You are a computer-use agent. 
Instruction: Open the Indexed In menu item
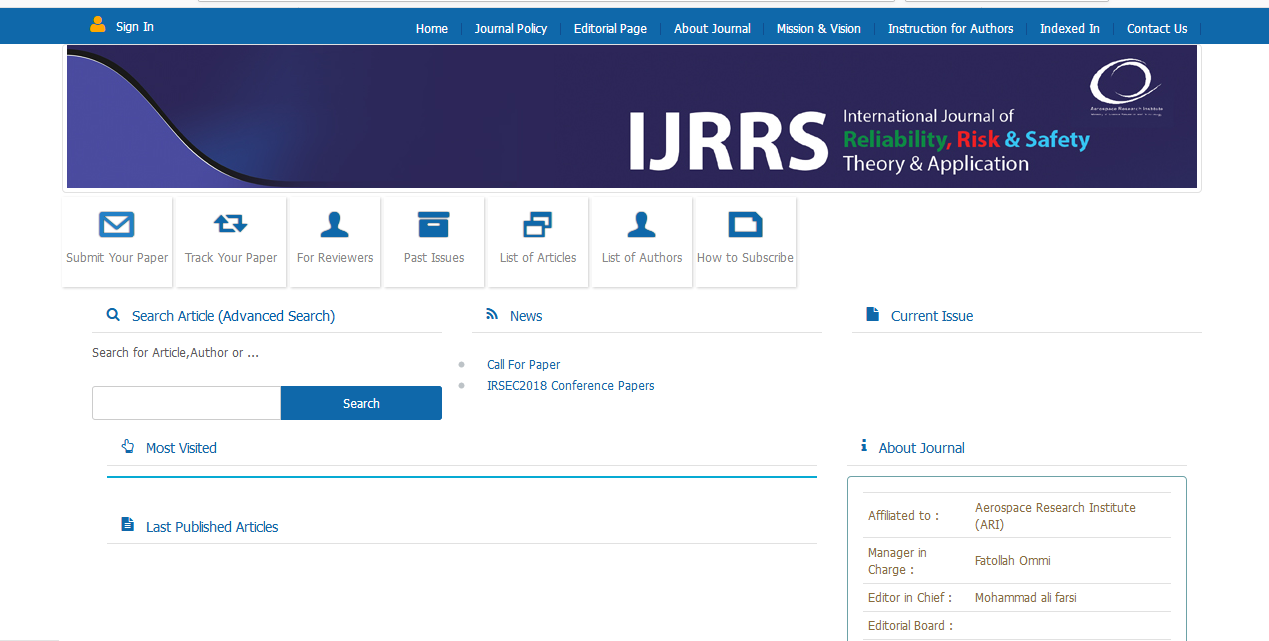[x=1070, y=29]
